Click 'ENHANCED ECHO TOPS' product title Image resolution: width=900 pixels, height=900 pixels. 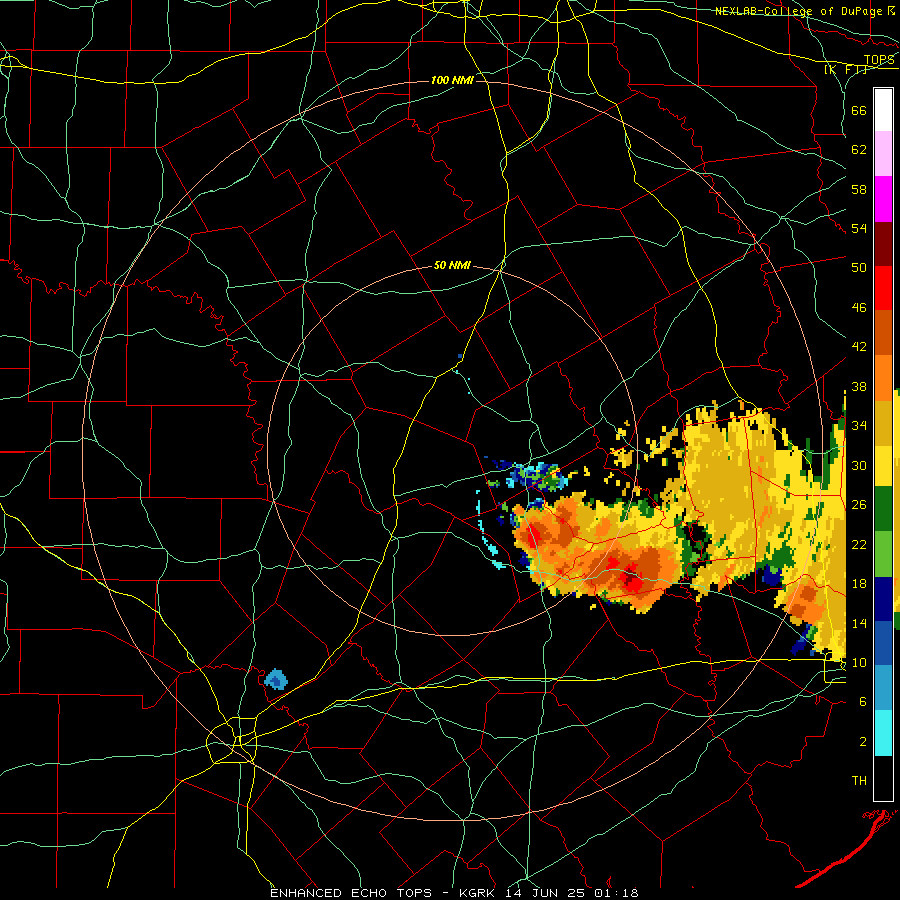pos(351,893)
